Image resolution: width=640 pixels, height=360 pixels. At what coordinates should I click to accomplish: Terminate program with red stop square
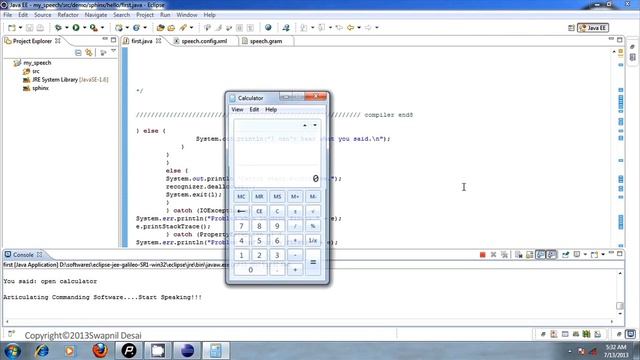[482, 255]
